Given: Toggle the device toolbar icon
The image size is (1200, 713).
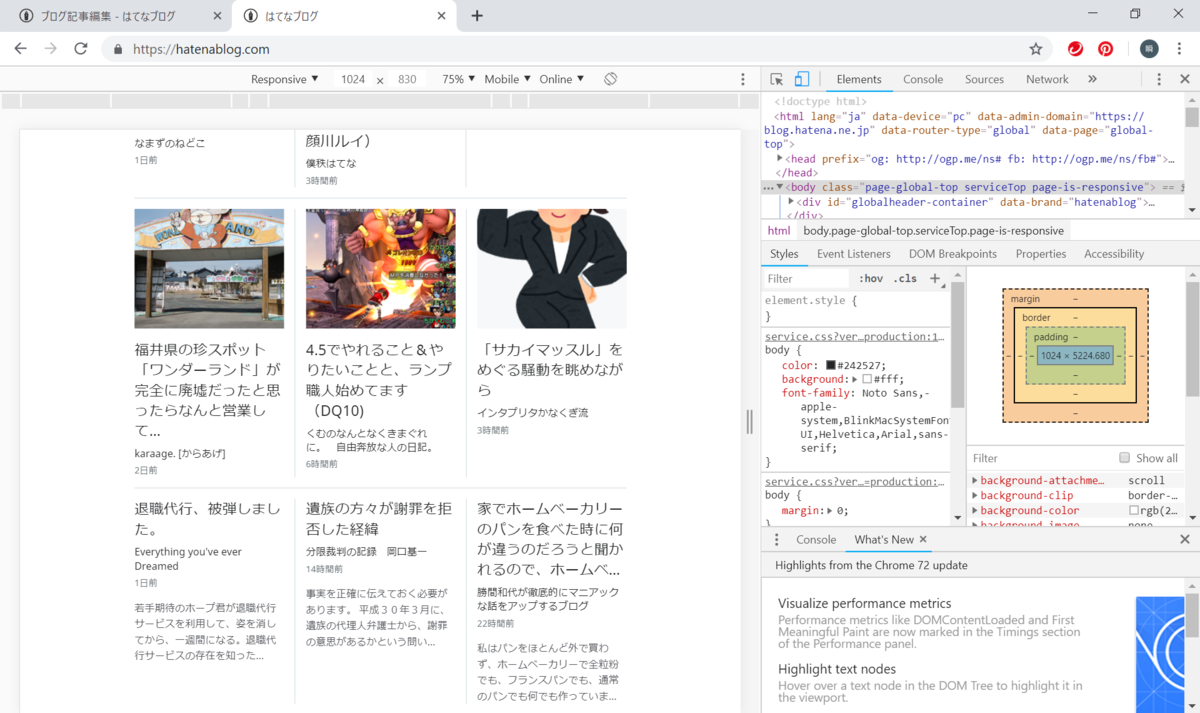Looking at the screenshot, I should 801,79.
